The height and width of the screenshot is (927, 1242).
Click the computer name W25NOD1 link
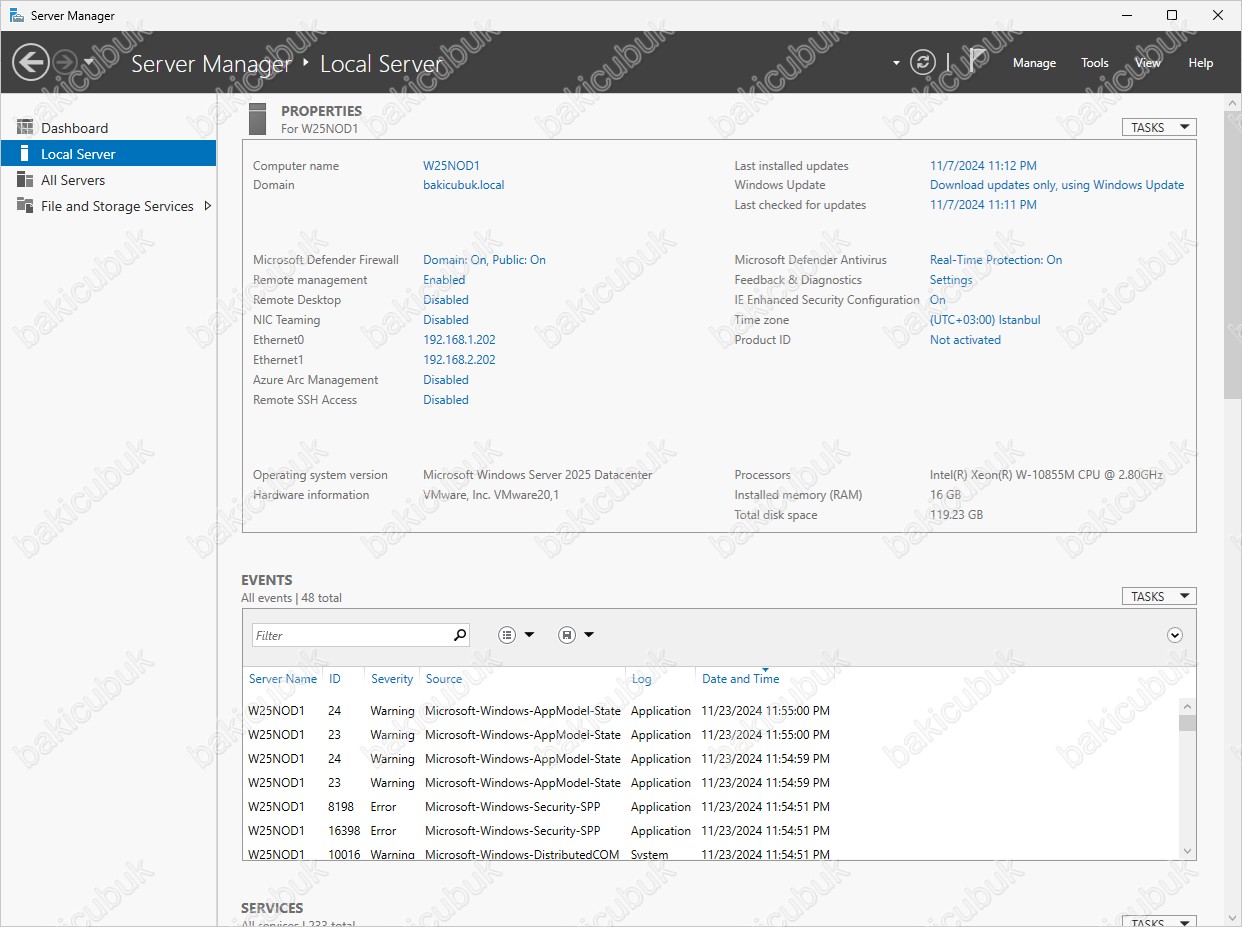[x=451, y=166]
